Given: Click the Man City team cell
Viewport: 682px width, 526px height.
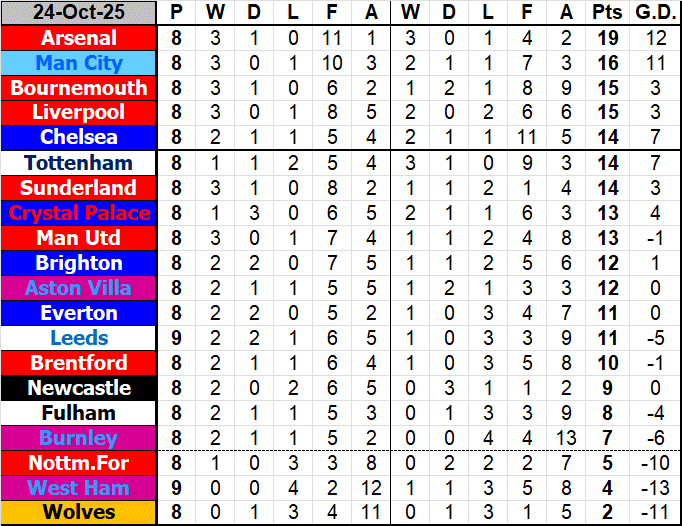Looking at the screenshot, I should pos(79,63).
